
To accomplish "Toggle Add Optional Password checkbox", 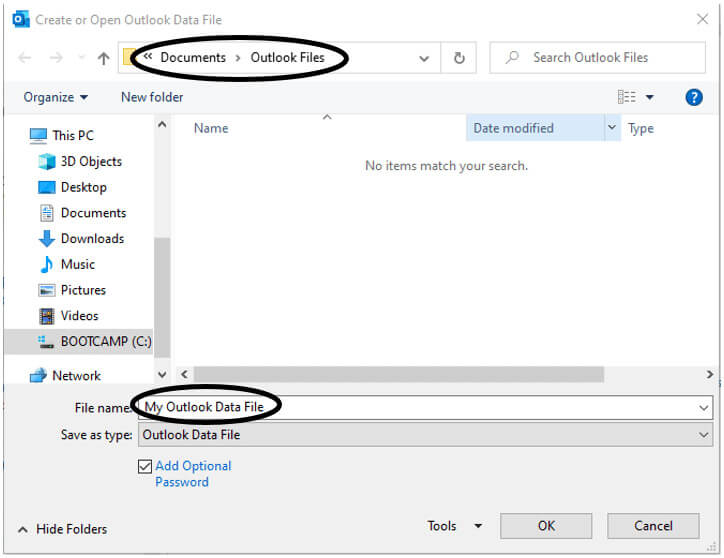I will pyautogui.click(x=145, y=467).
